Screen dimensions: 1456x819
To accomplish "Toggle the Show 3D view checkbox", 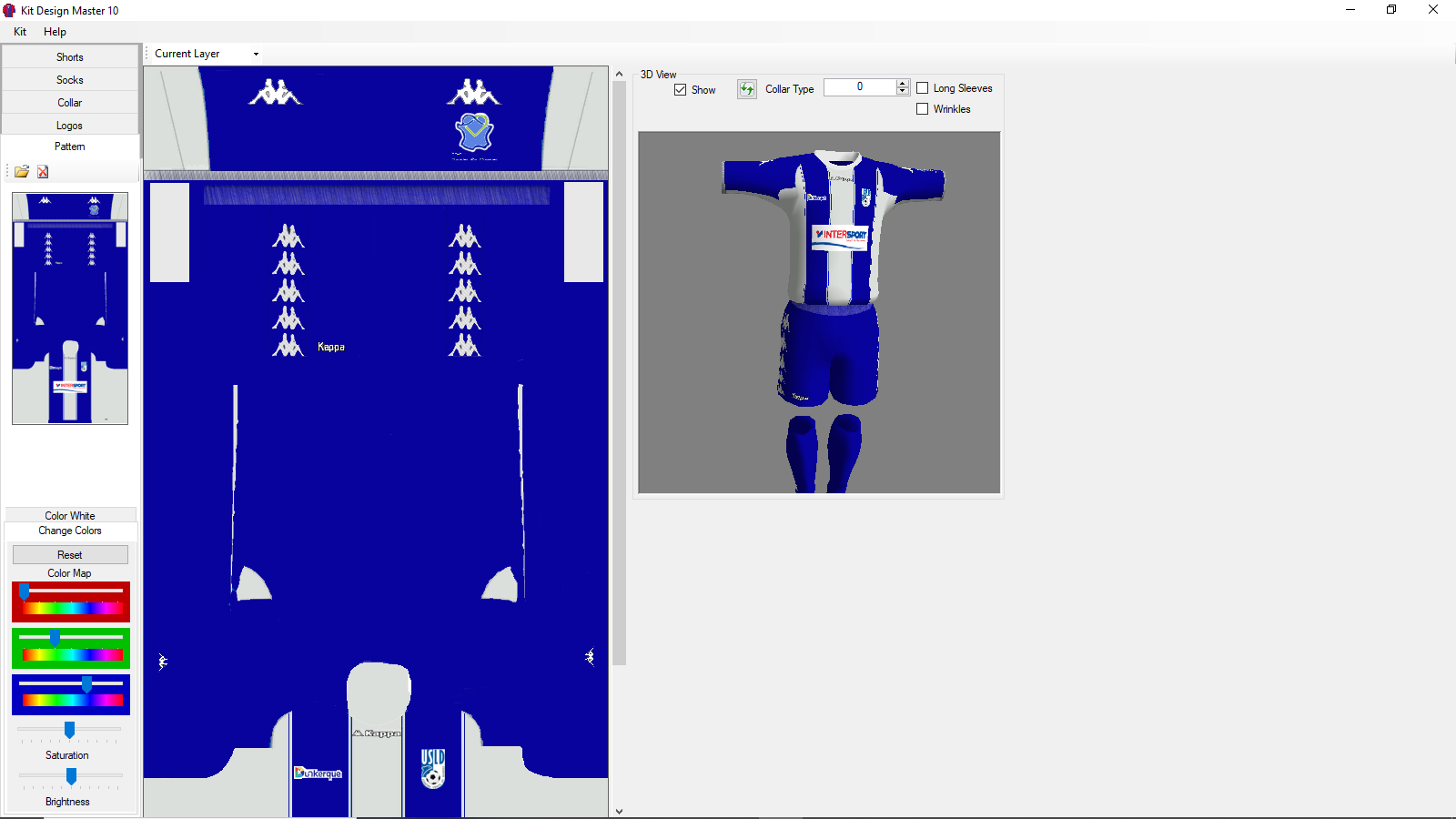I will tap(680, 89).
